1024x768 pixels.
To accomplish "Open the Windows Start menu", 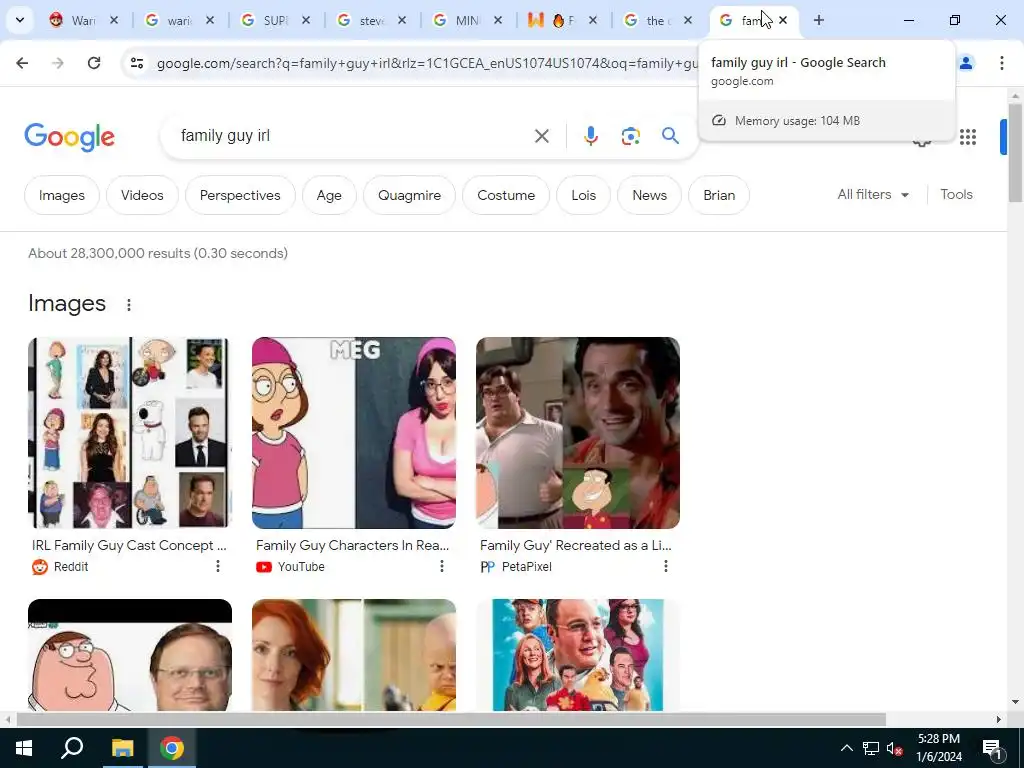I will click(24, 748).
